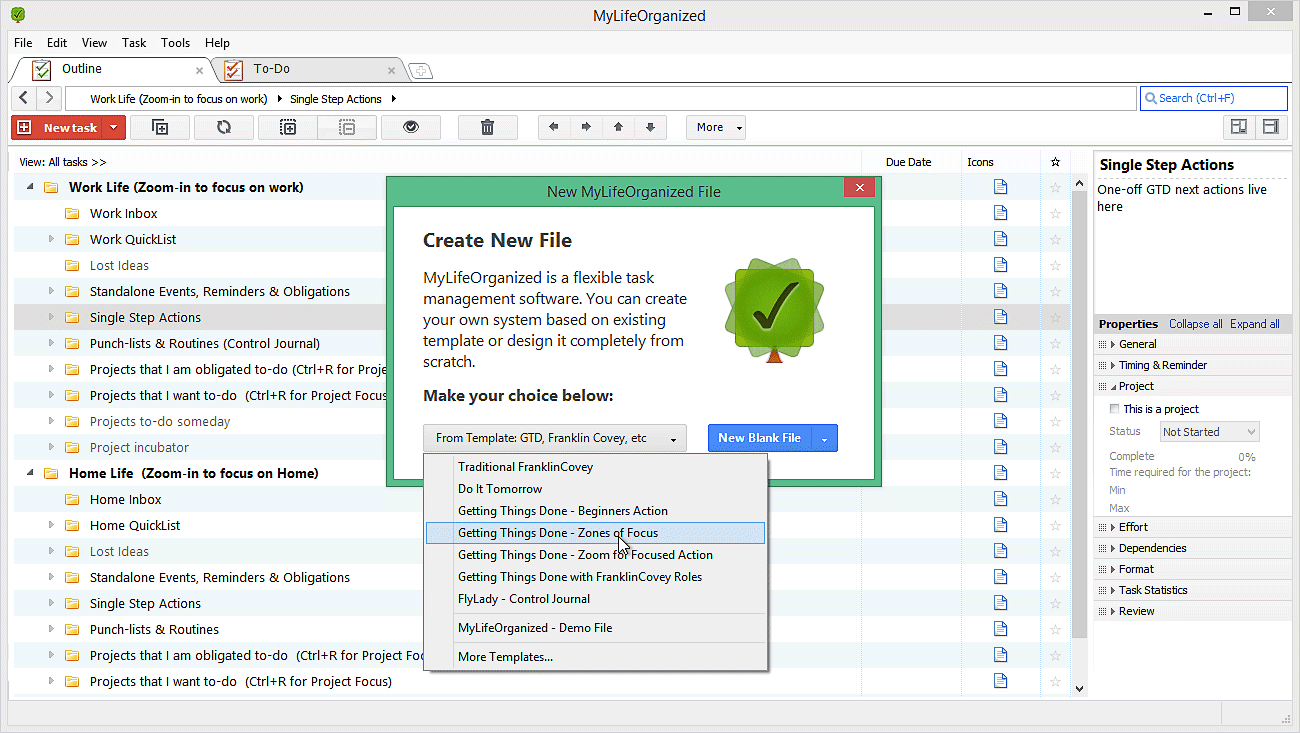The image size is (1300, 733).
Task: Click the navigate back arrow
Action: (24, 98)
